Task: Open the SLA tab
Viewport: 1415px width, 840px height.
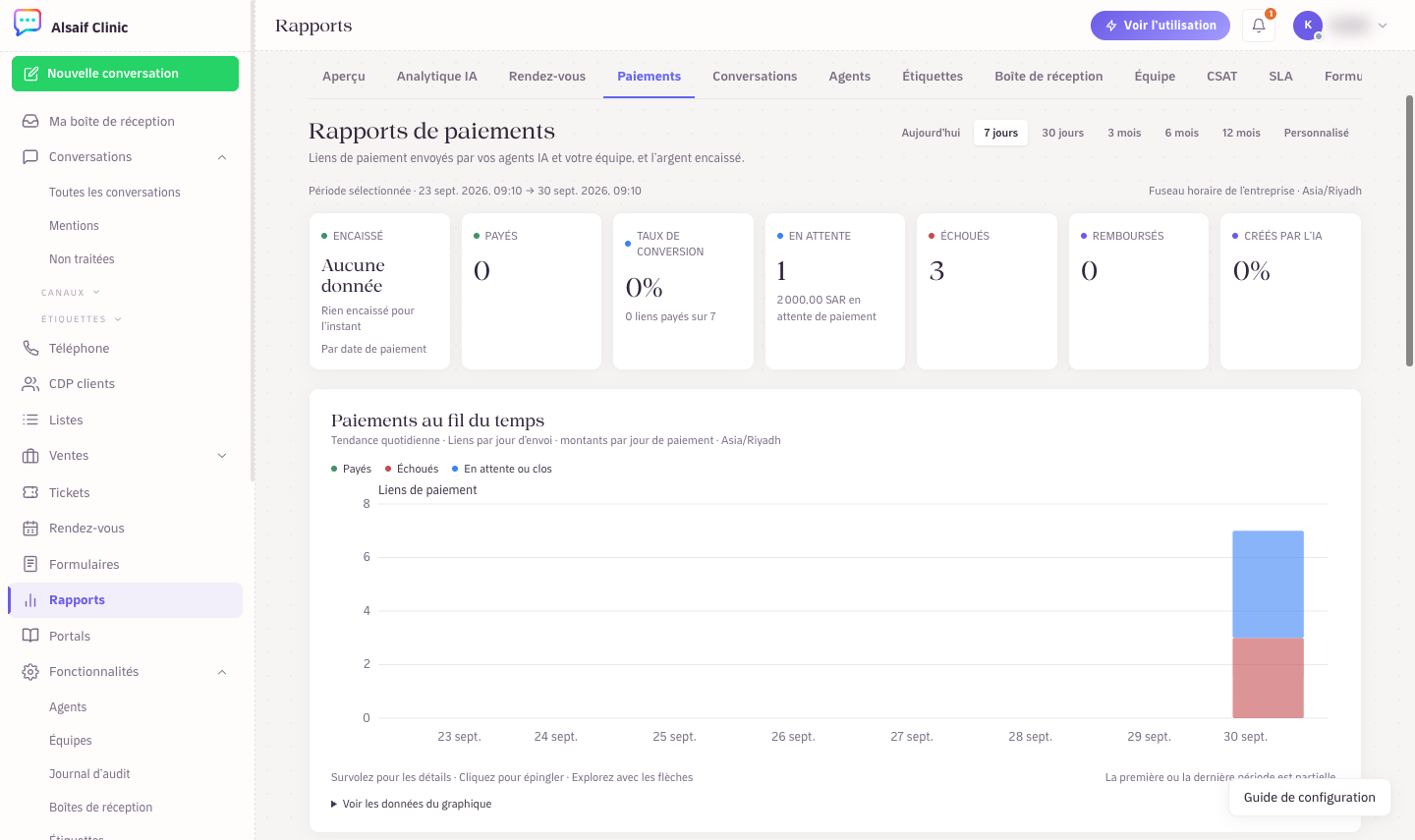Action: click(x=1280, y=76)
